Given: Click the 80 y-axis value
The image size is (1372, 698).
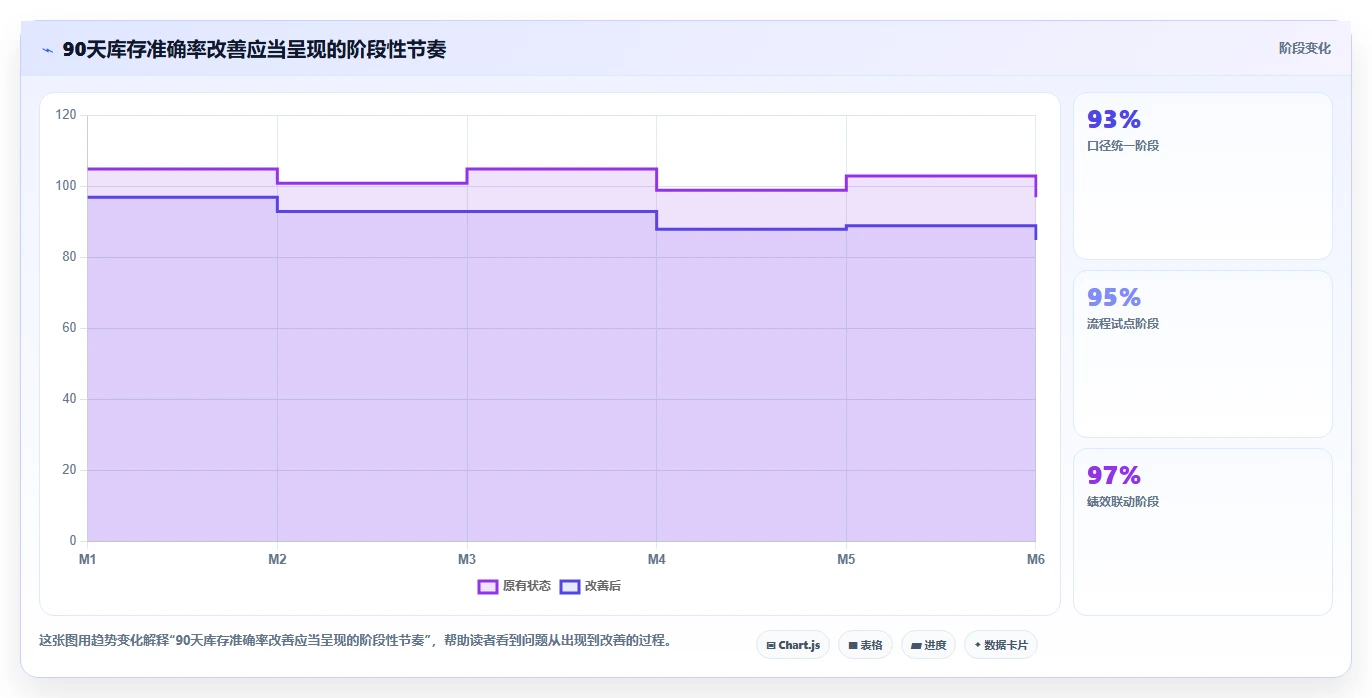Looking at the screenshot, I should point(69,257).
